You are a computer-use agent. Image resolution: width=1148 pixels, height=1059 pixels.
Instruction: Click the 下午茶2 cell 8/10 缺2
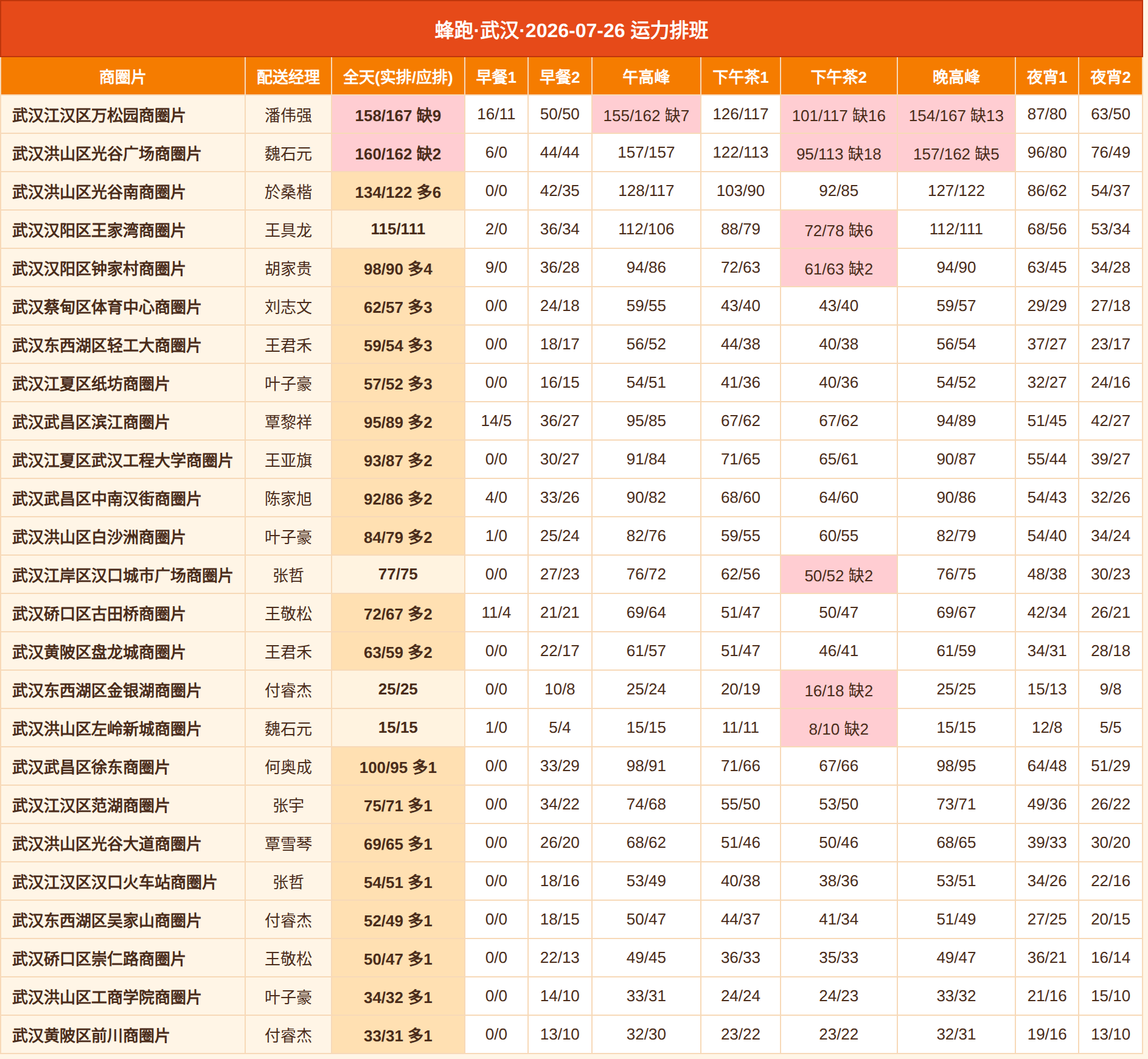(x=838, y=729)
